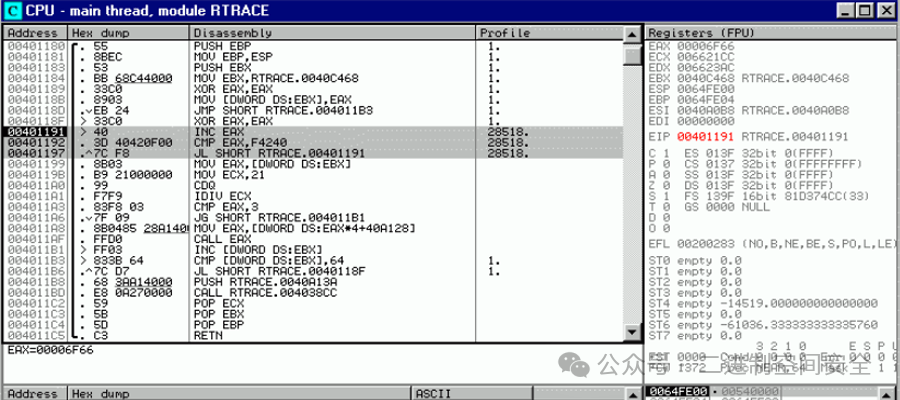Click the Profile column header
900x400 pixels.
548,33
